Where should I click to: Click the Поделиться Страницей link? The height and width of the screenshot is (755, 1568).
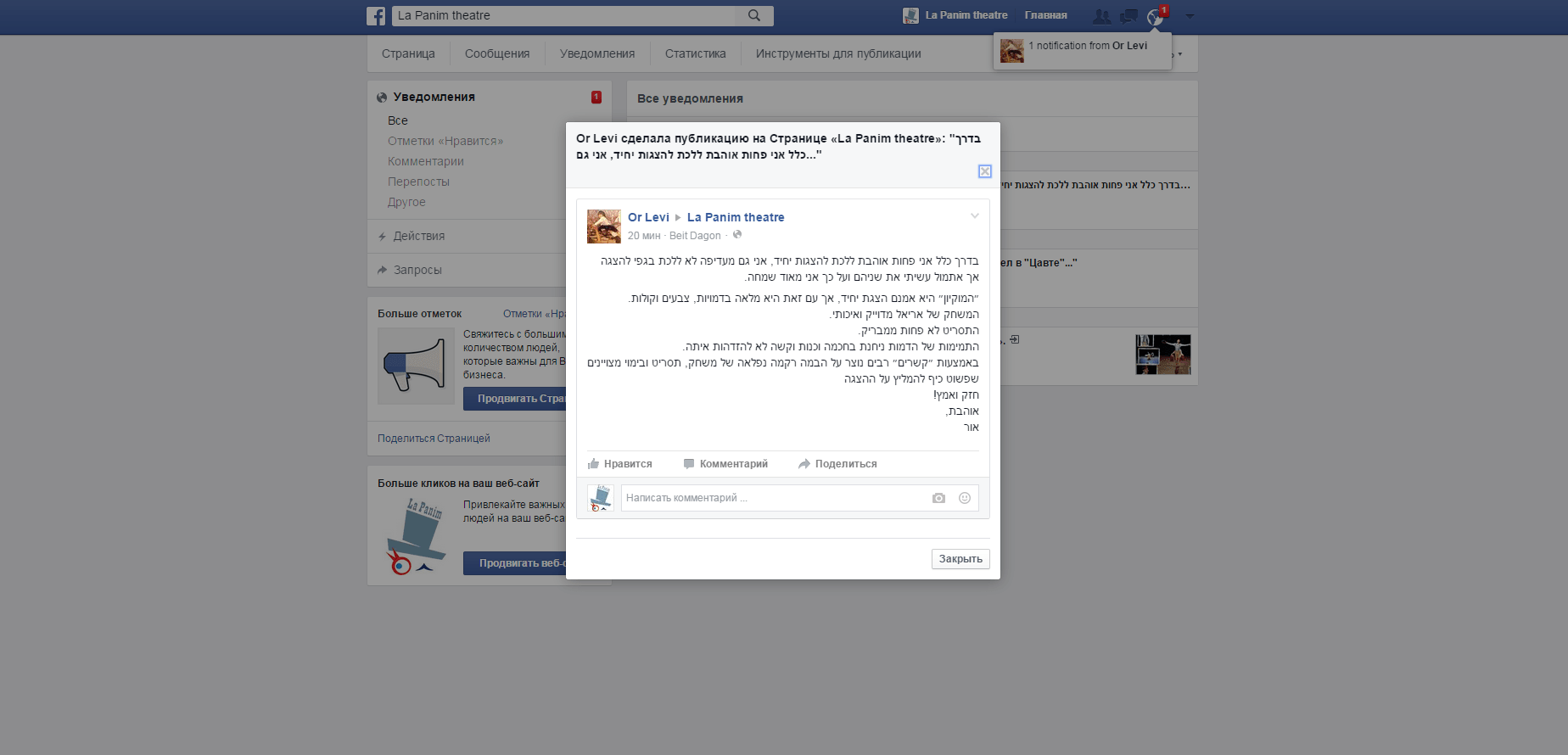(x=434, y=439)
